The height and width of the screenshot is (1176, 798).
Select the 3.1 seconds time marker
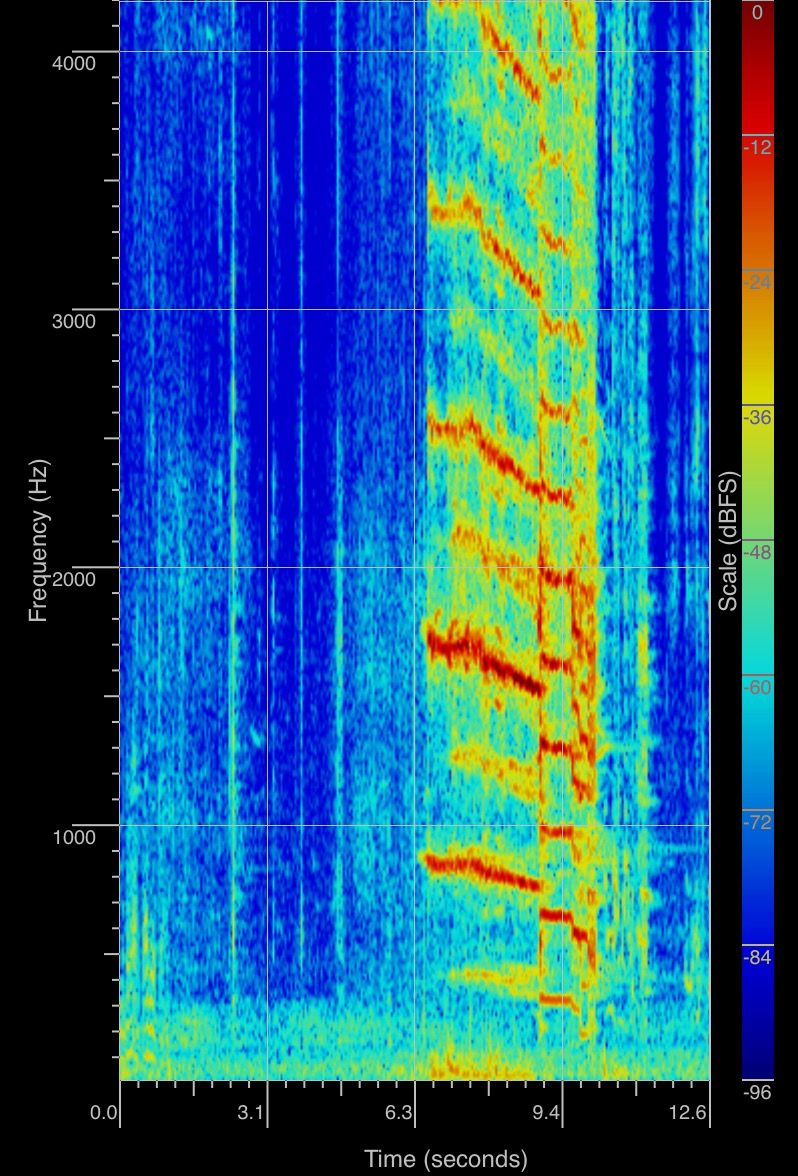(x=251, y=1112)
